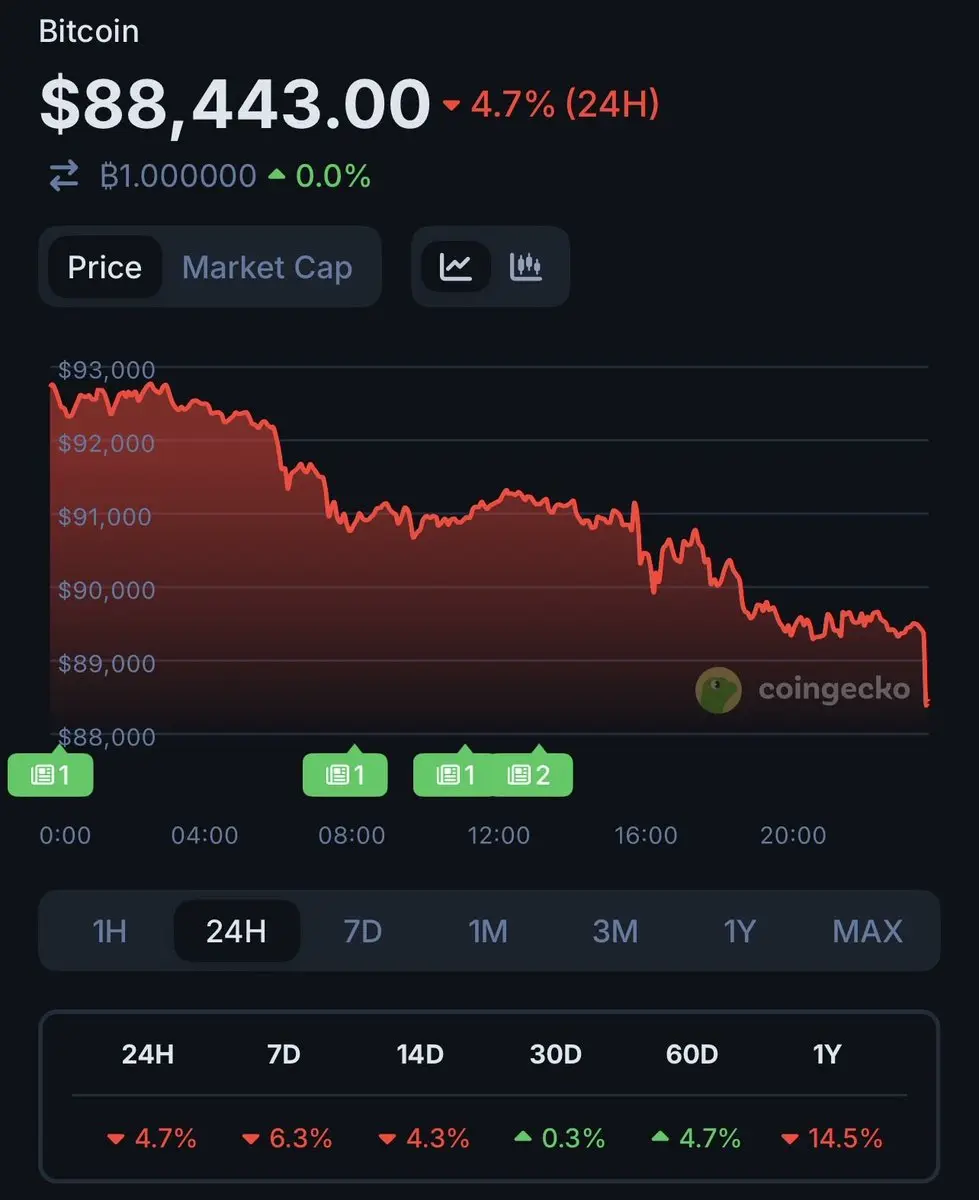Switch to line chart view icon
This screenshot has width=979, height=1200.
pos(455,267)
